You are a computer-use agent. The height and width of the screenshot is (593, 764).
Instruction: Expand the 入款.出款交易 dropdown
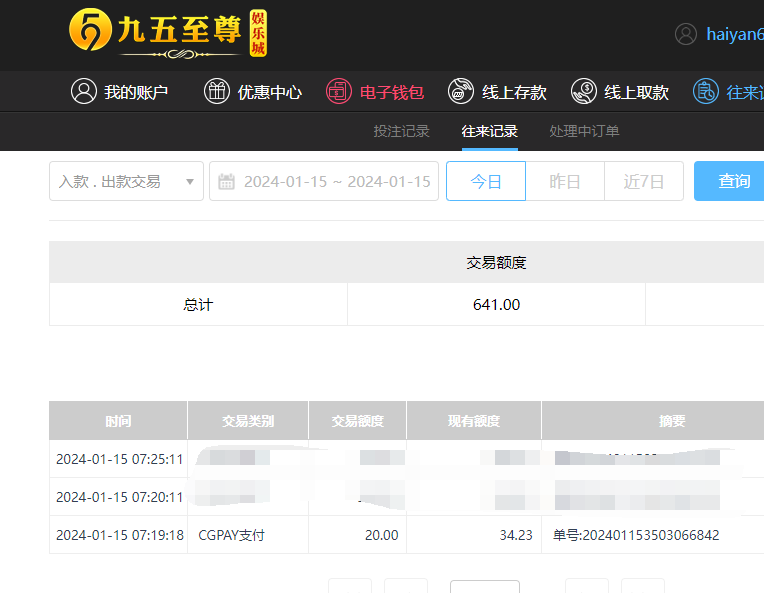point(126,181)
